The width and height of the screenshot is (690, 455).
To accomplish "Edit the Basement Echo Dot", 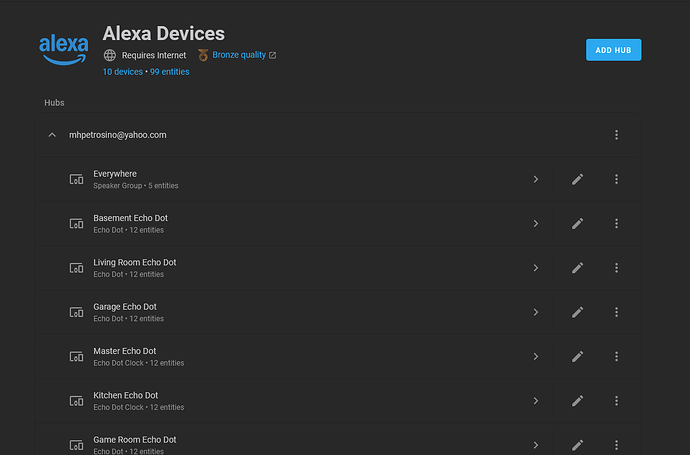I will point(577,224).
